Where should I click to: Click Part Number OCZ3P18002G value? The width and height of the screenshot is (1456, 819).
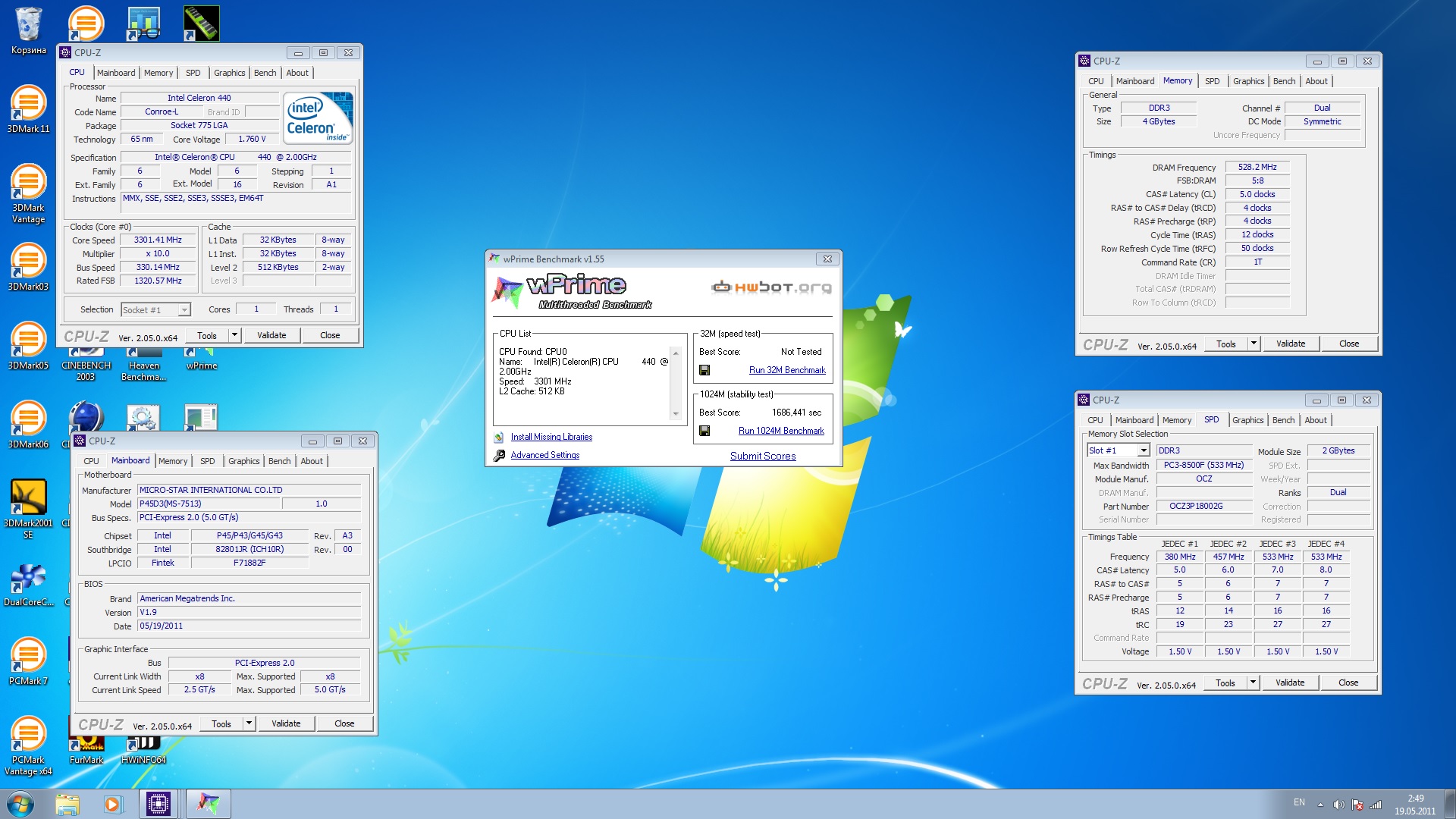(1204, 506)
